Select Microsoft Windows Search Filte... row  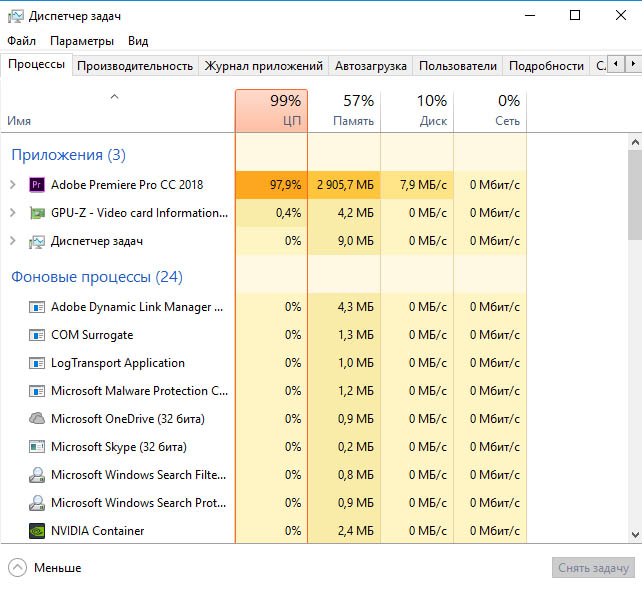click(x=264, y=475)
